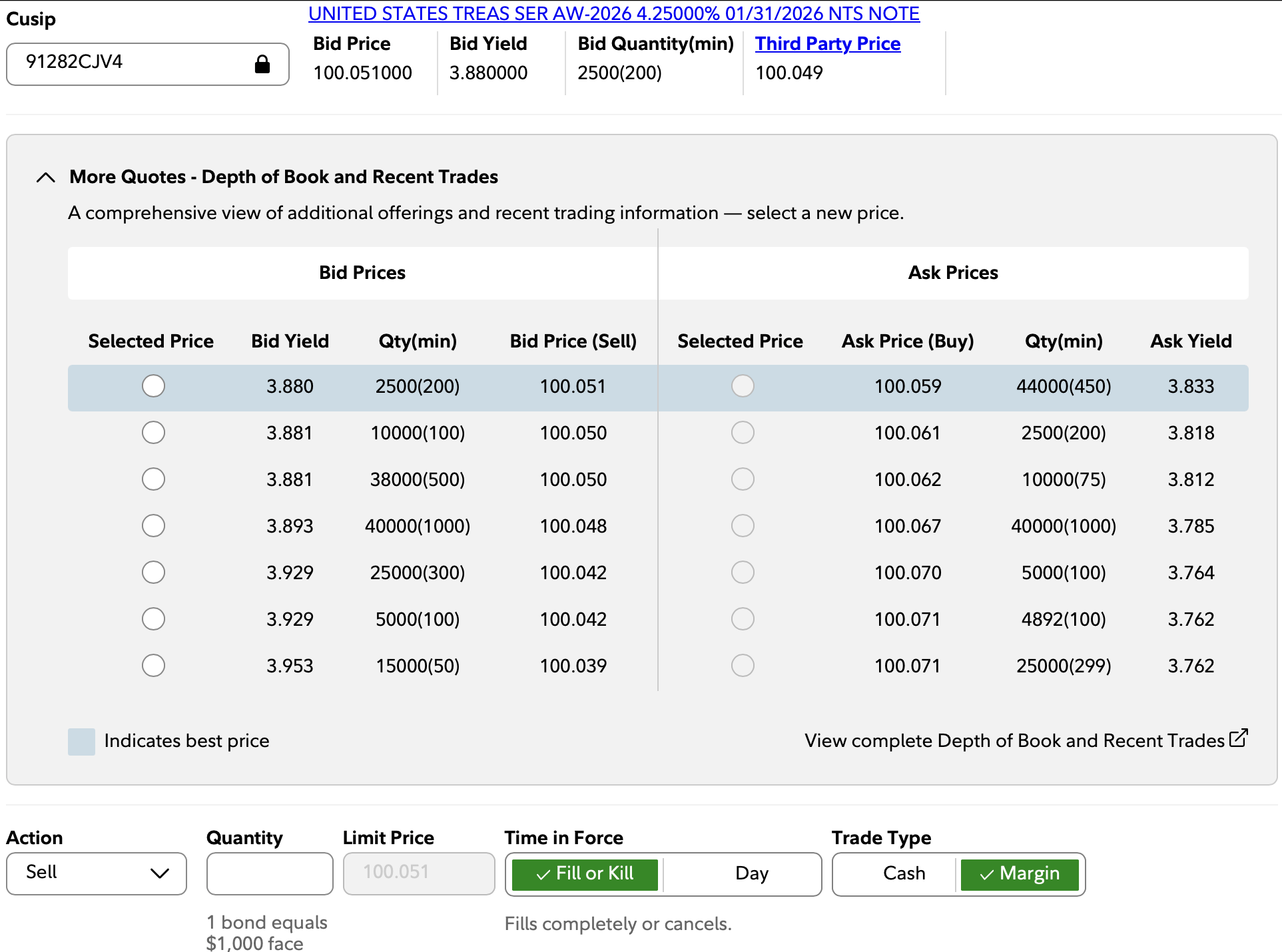Viewport: 1282px width, 952px height.
Task: Click the checkmark icon inside Fill or Kill button
Action: (541, 873)
